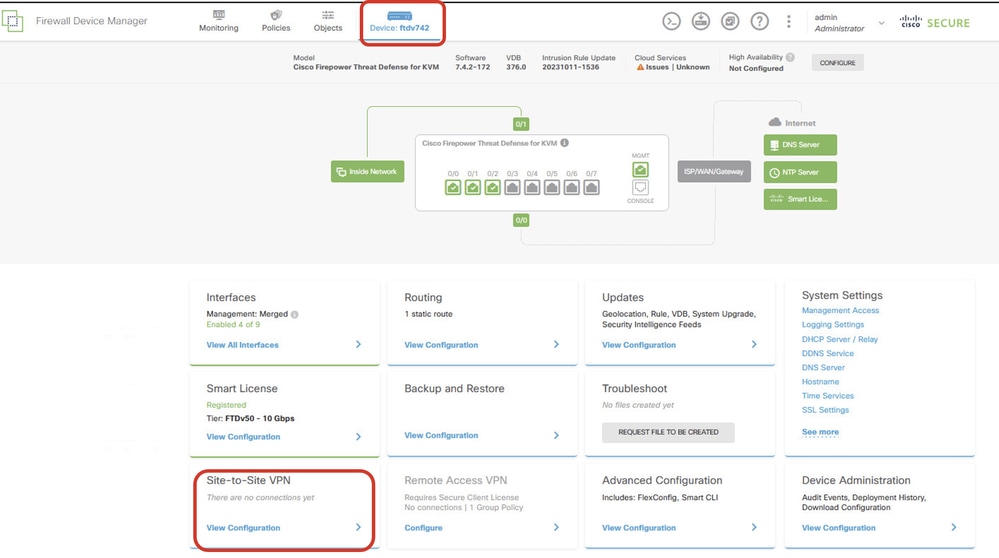Image resolution: width=999 pixels, height=558 pixels.
Task: Open the CLI console icon
Action: point(672,22)
